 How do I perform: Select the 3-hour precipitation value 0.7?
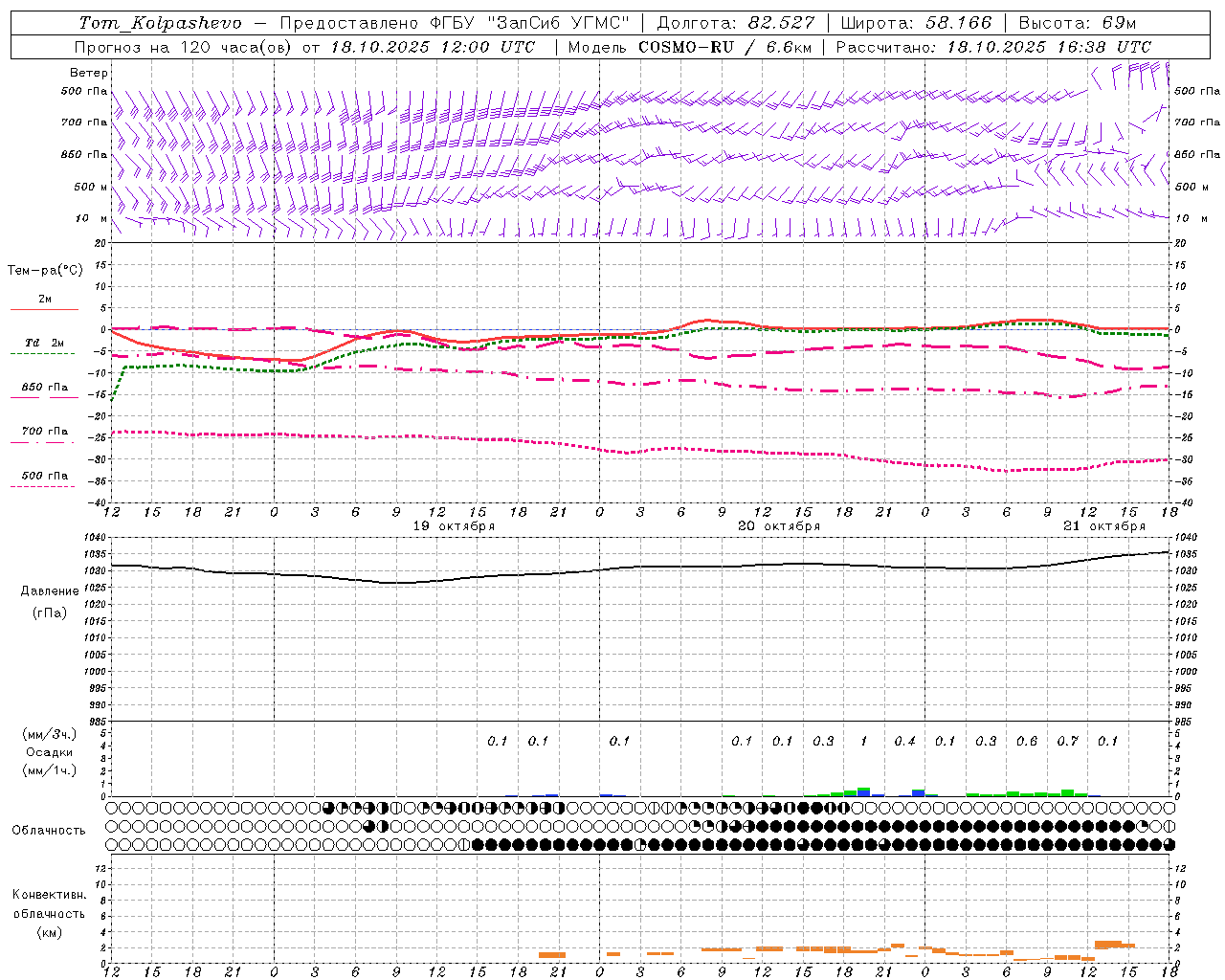click(x=1067, y=741)
